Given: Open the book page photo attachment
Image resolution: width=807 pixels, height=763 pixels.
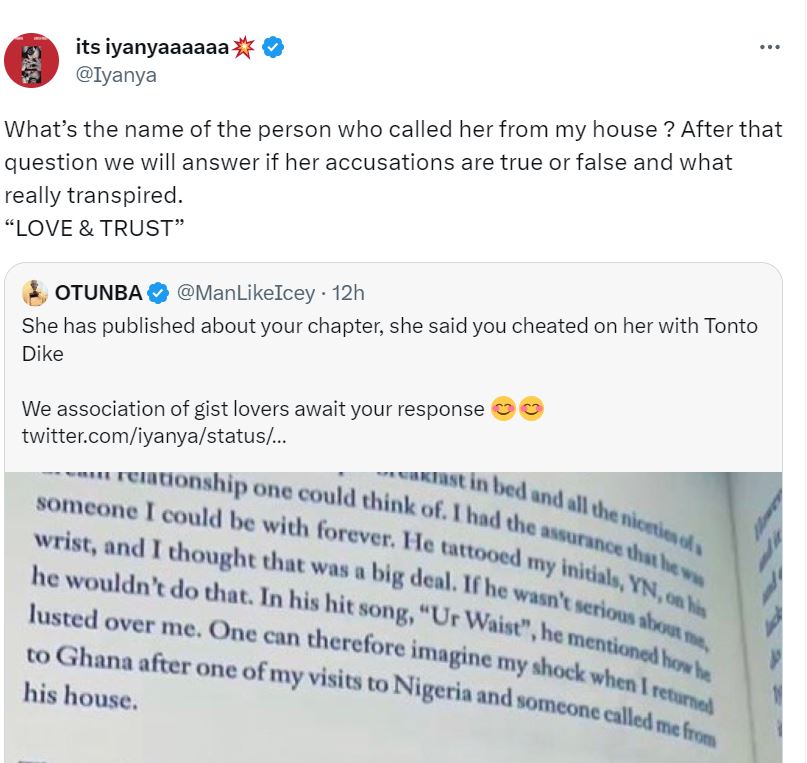Looking at the screenshot, I should coord(394,617).
